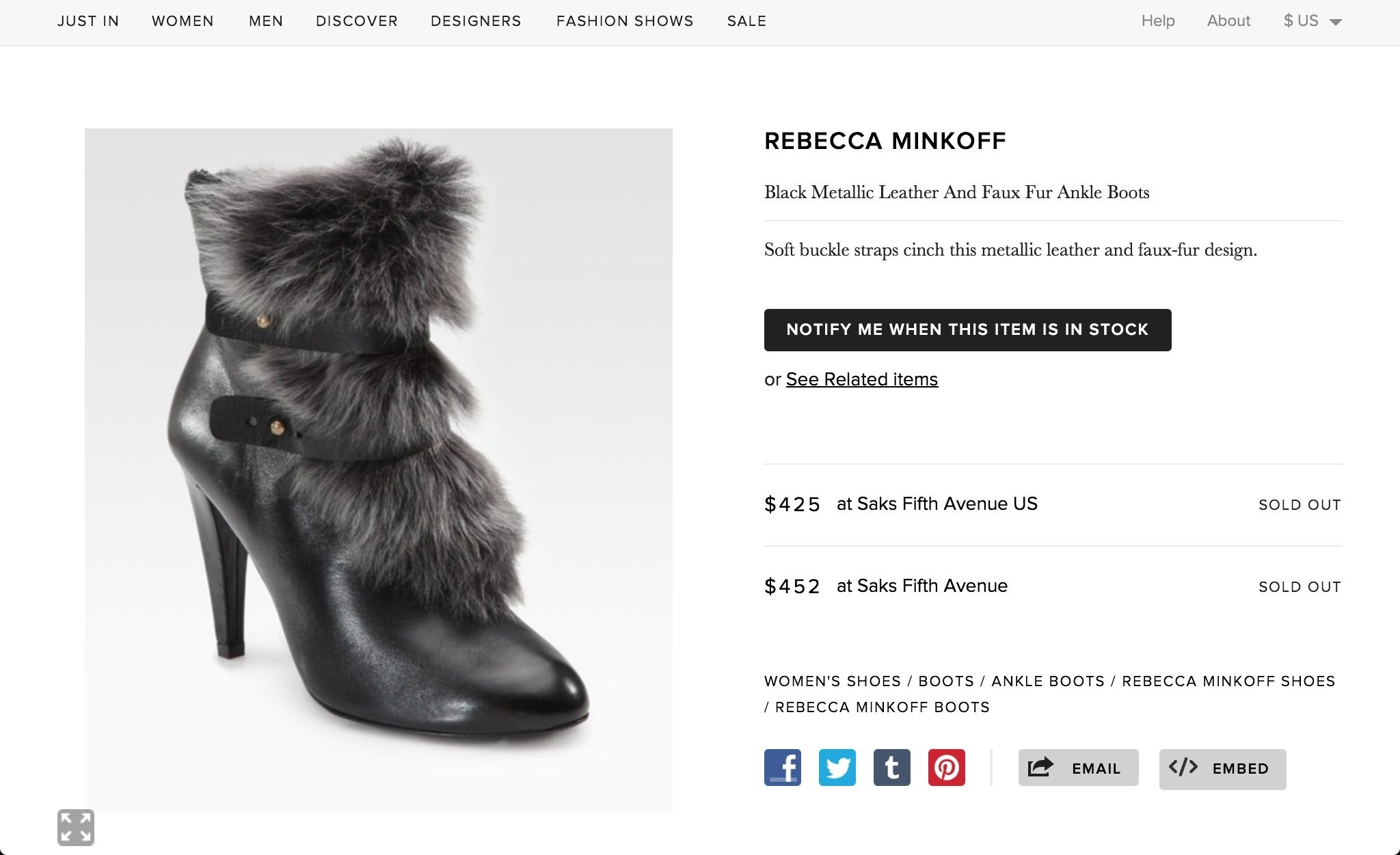Open the Embed code option
Screen dimensions: 1400x855
point(1222,769)
